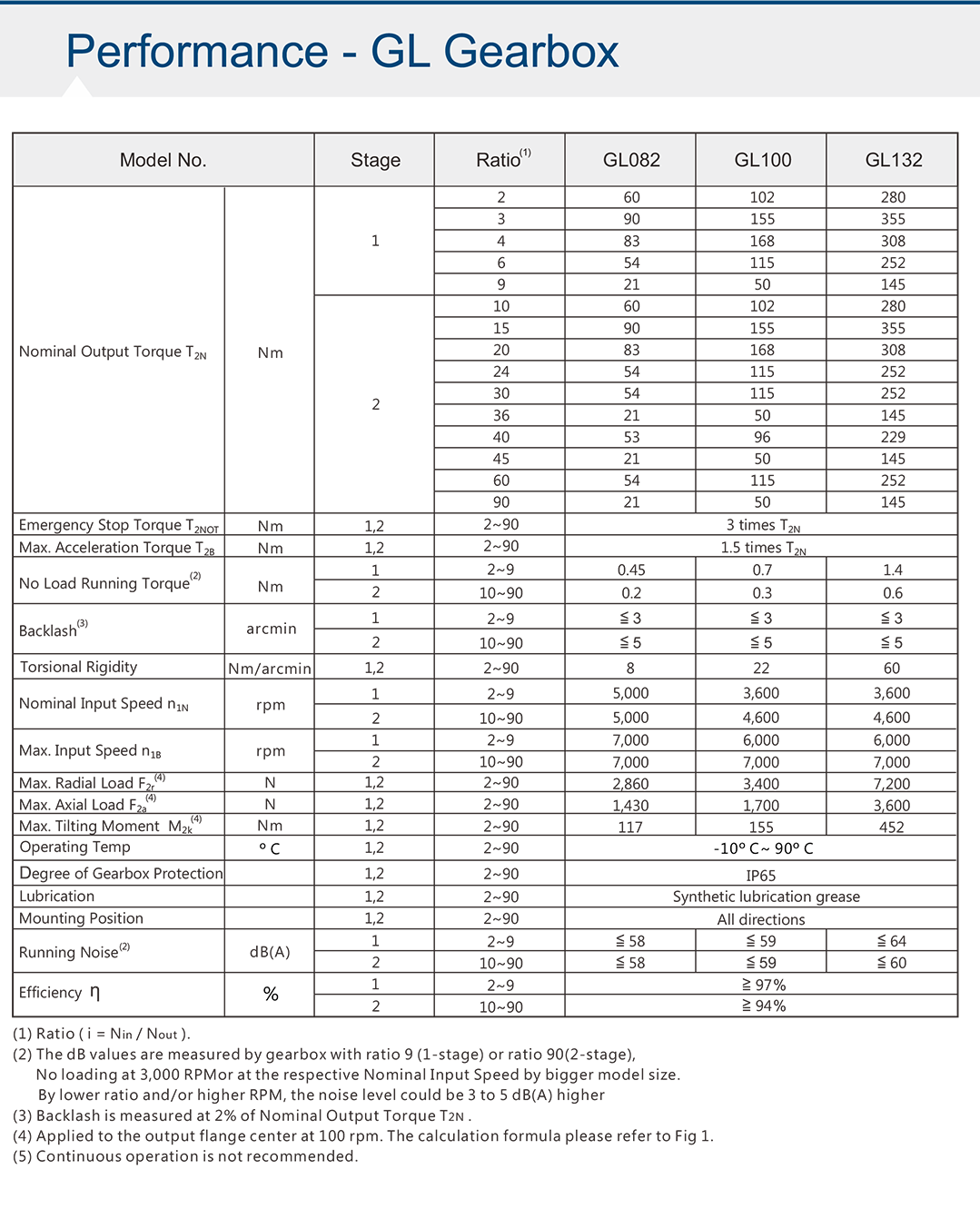Select the Synthetic lubrication grease cell
Image resolution: width=980 pixels, height=1219 pixels.
pyautogui.click(x=761, y=896)
